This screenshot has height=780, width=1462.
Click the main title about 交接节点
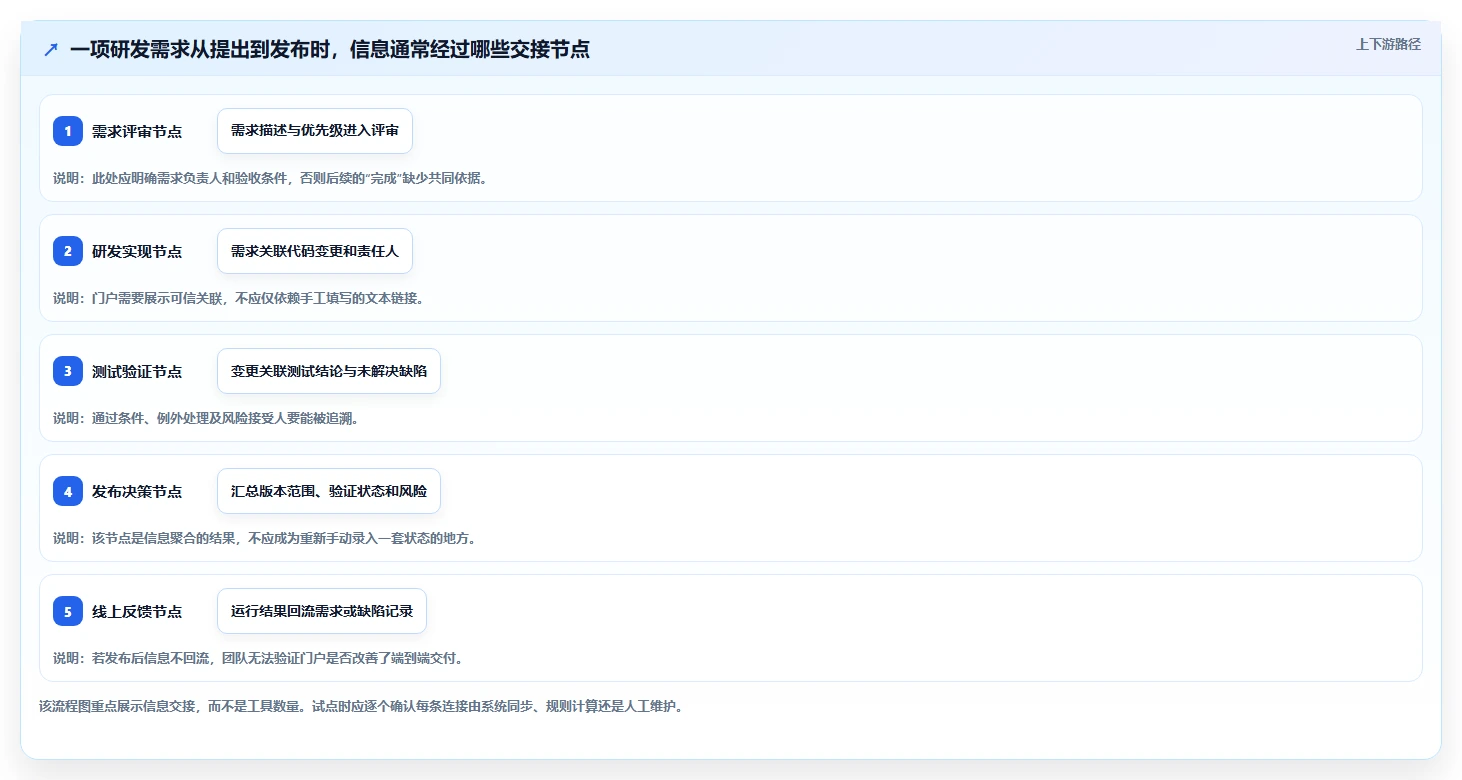coord(330,49)
